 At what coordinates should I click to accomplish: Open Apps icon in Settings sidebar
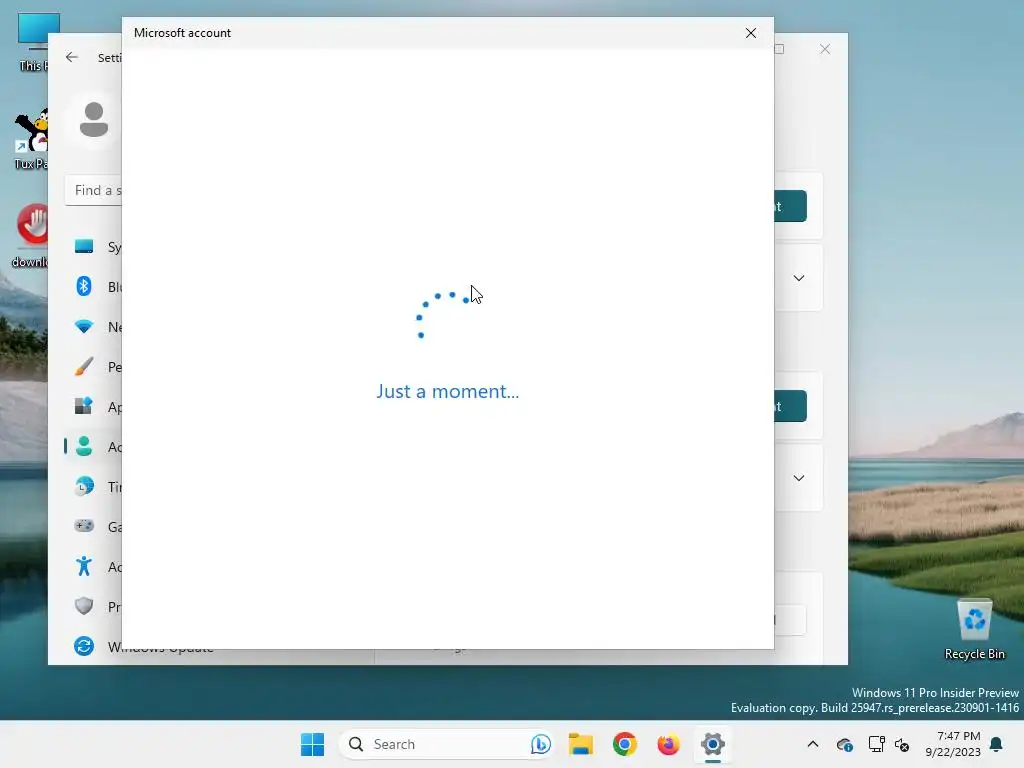click(x=84, y=406)
